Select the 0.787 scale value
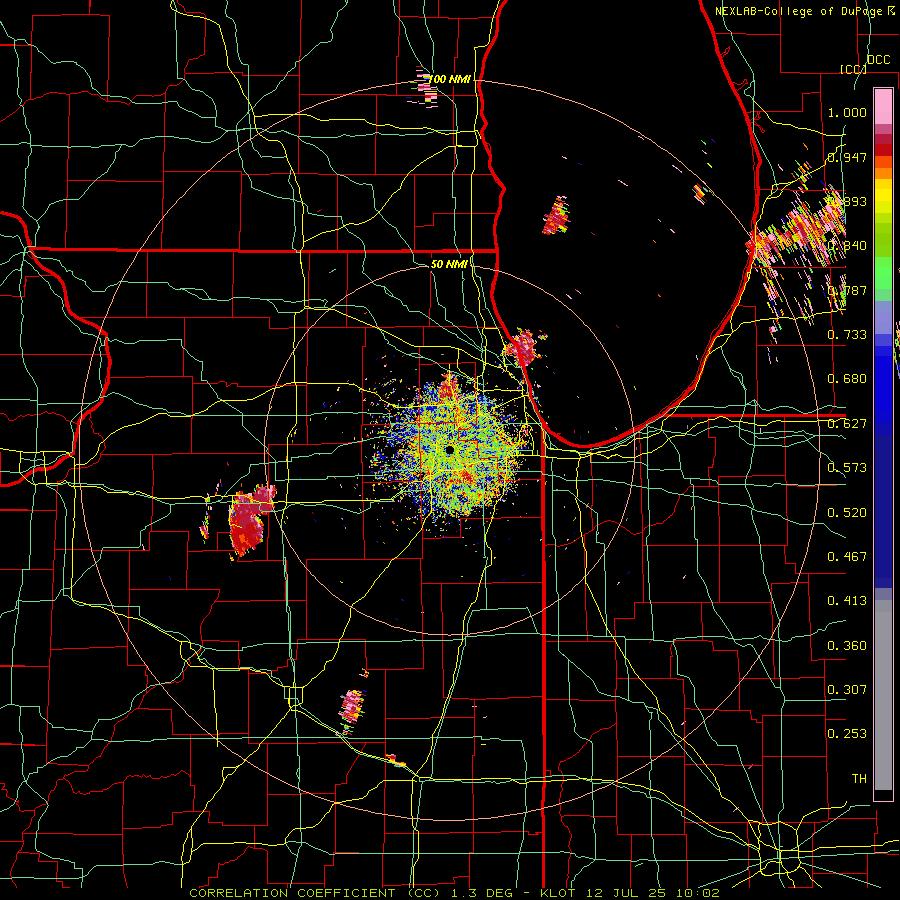The width and height of the screenshot is (900, 900). click(847, 290)
